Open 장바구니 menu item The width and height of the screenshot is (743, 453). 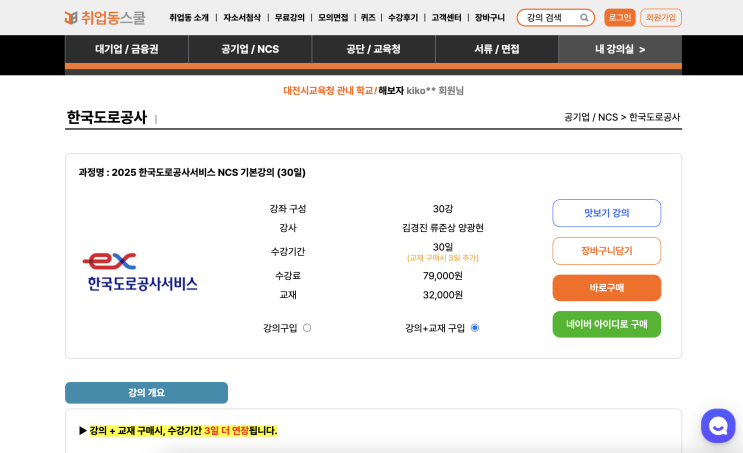(x=490, y=18)
